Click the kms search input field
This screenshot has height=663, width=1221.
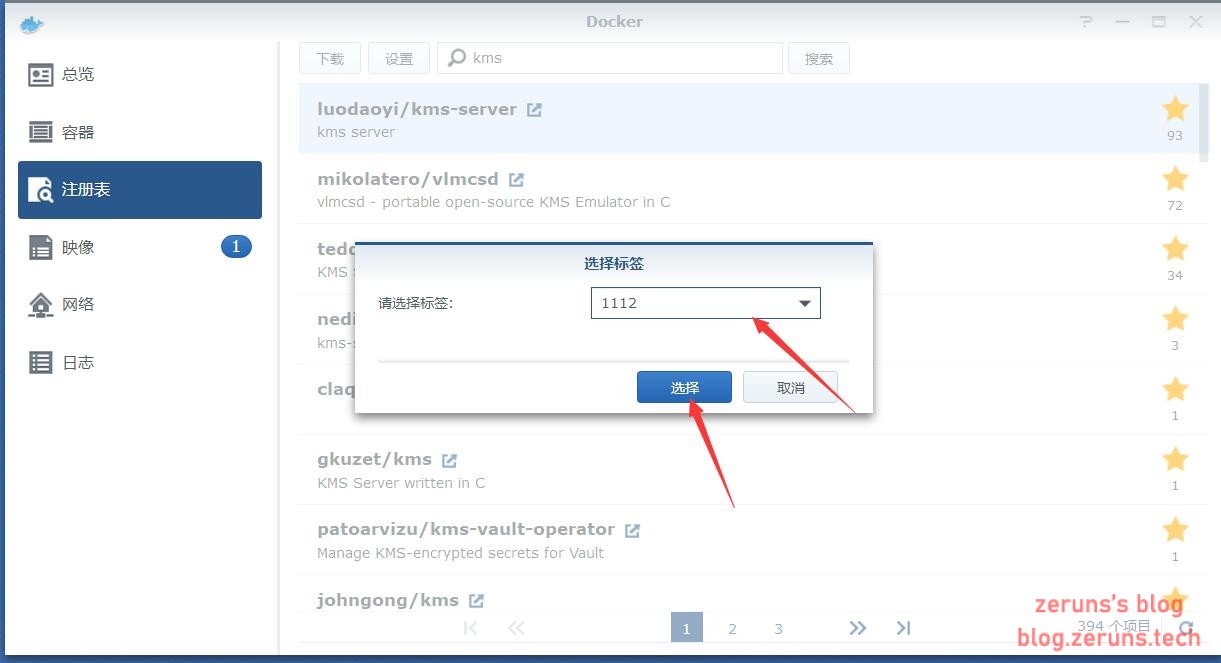point(610,58)
